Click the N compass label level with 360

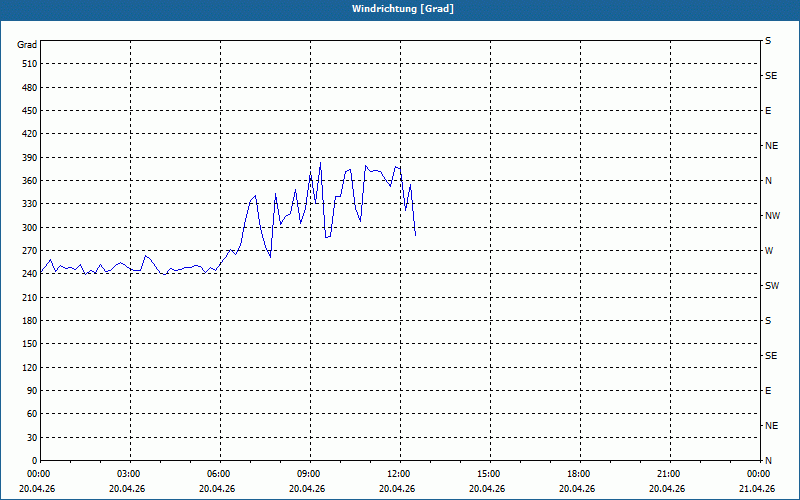click(x=768, y=181)
